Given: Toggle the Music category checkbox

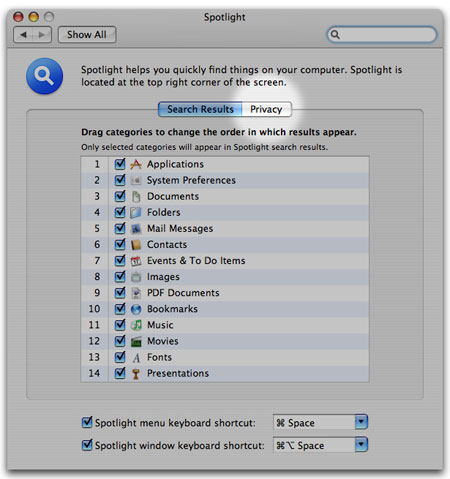Looking at the screenshot, I should point(120,324).
